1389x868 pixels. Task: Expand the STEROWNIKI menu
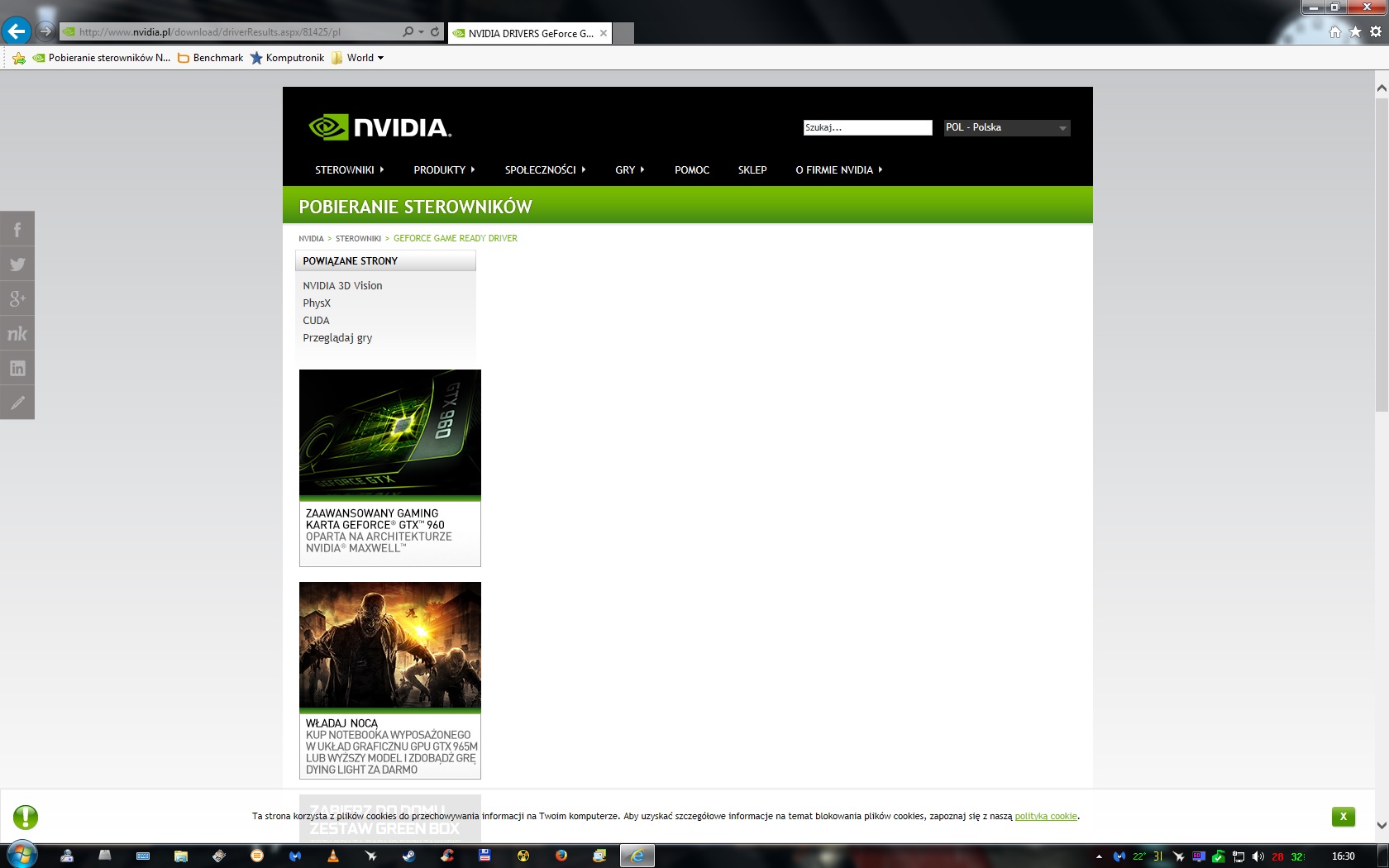(349, 169)
